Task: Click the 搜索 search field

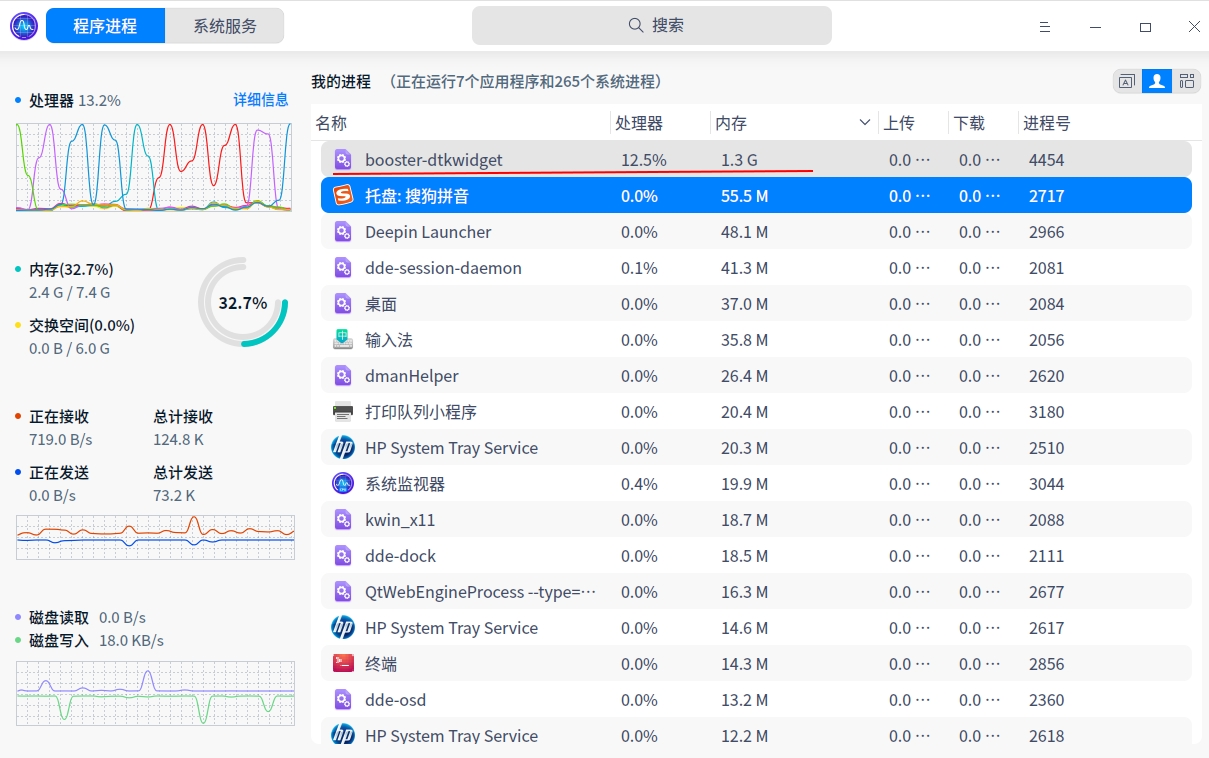Action: (654, 24)
